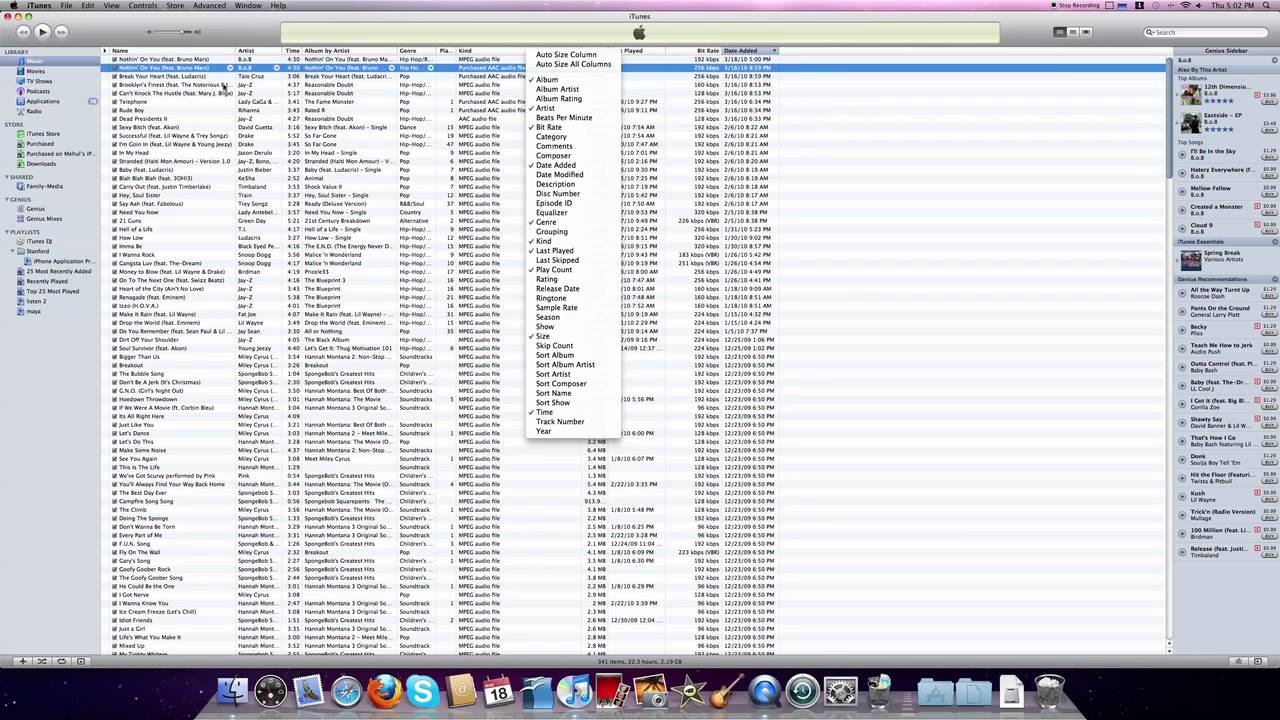Image resolution: width=1280 pixels, height=720 pixels.
Task: Click the iTunes Store arrow beside selected song title
Action: pyautogui.click(x=229, y=68)
